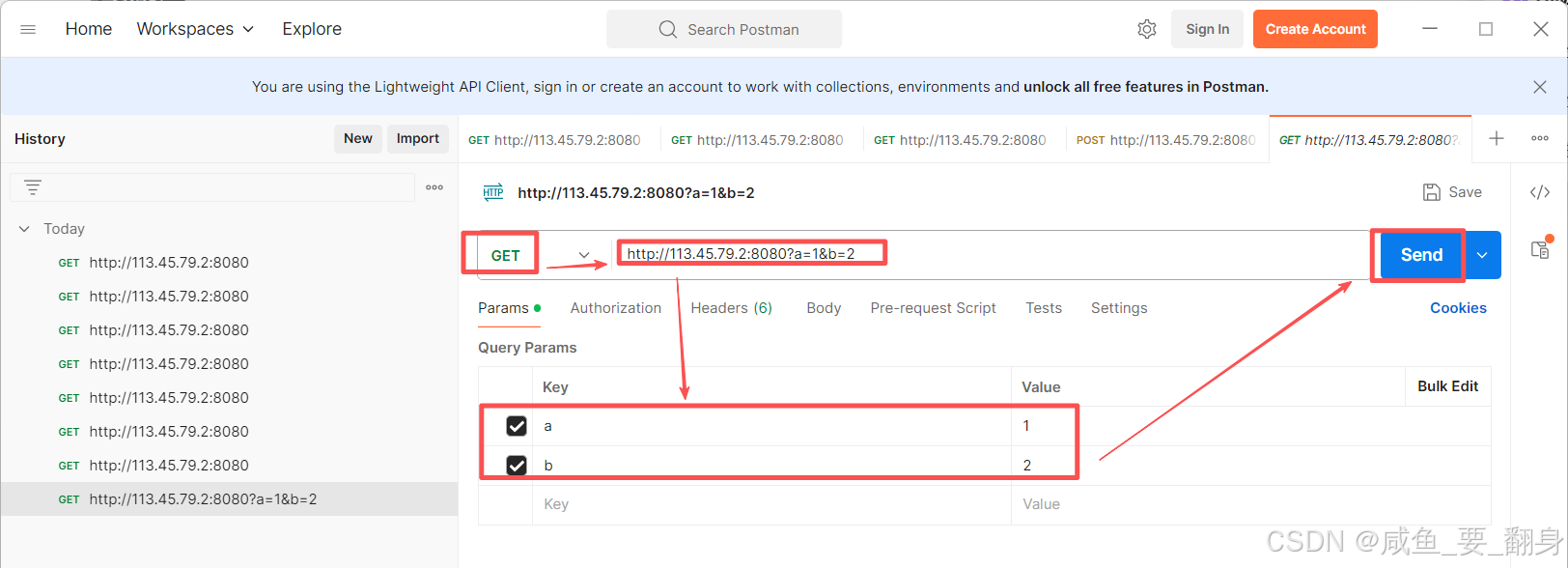Click the Import button
Image resolution: width=1568 pixels, height=568 pixels.
418,138
